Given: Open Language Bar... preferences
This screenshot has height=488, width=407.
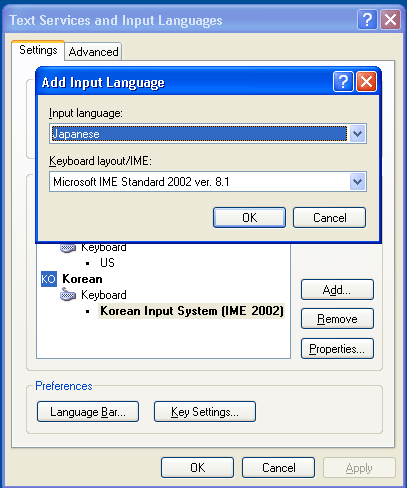Looking at the screenshot, I should coord(88,412).
